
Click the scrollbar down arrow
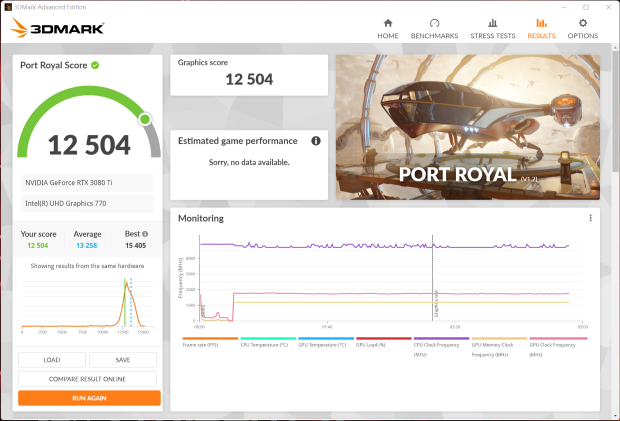pyautogui.click(x=615, y=417)
